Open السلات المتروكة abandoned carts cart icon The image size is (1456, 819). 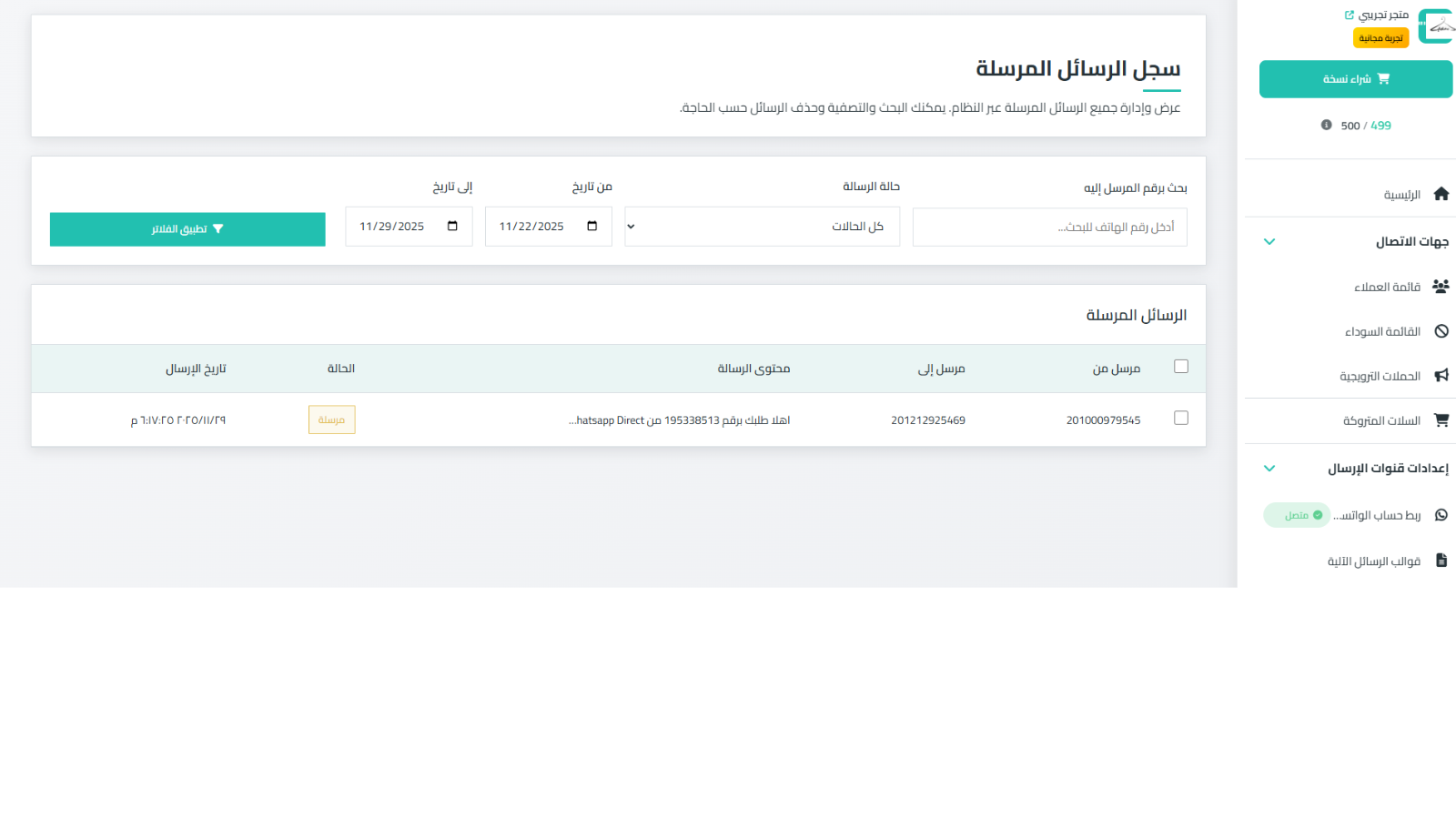click(1441, 420)
